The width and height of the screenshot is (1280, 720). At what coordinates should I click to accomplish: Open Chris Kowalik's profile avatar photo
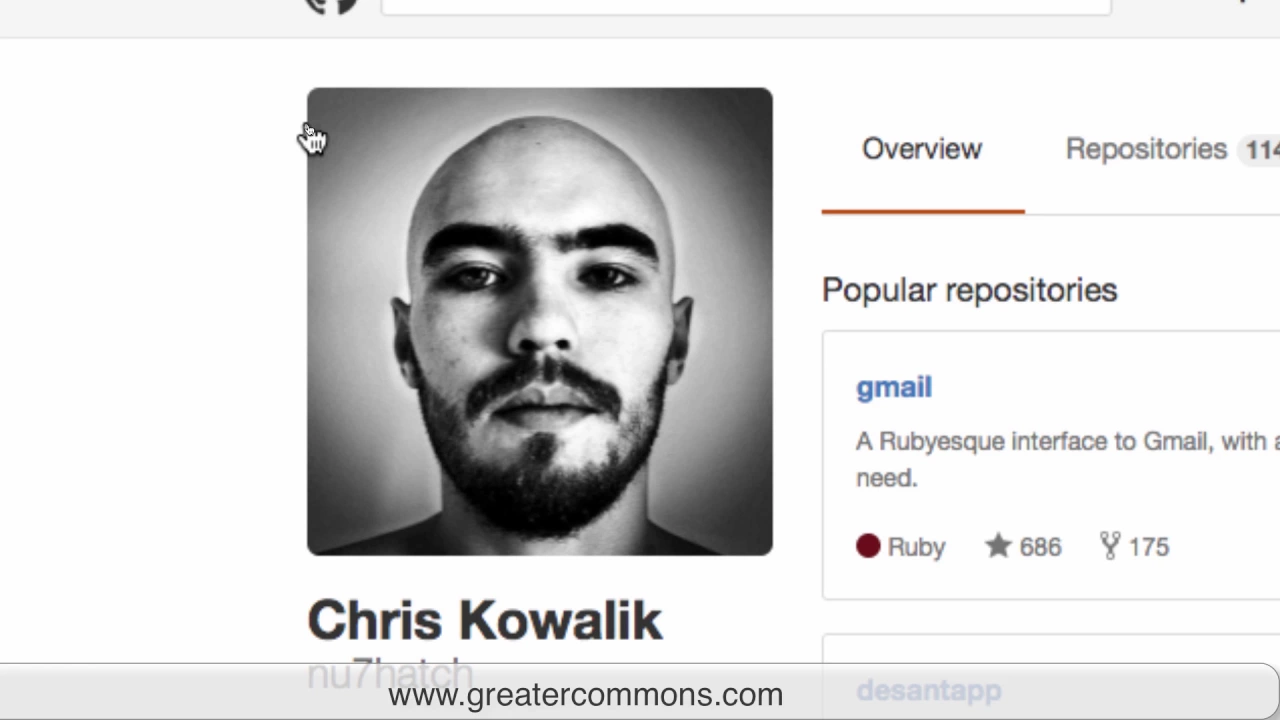pyautogui.click(x=540, y=321)
